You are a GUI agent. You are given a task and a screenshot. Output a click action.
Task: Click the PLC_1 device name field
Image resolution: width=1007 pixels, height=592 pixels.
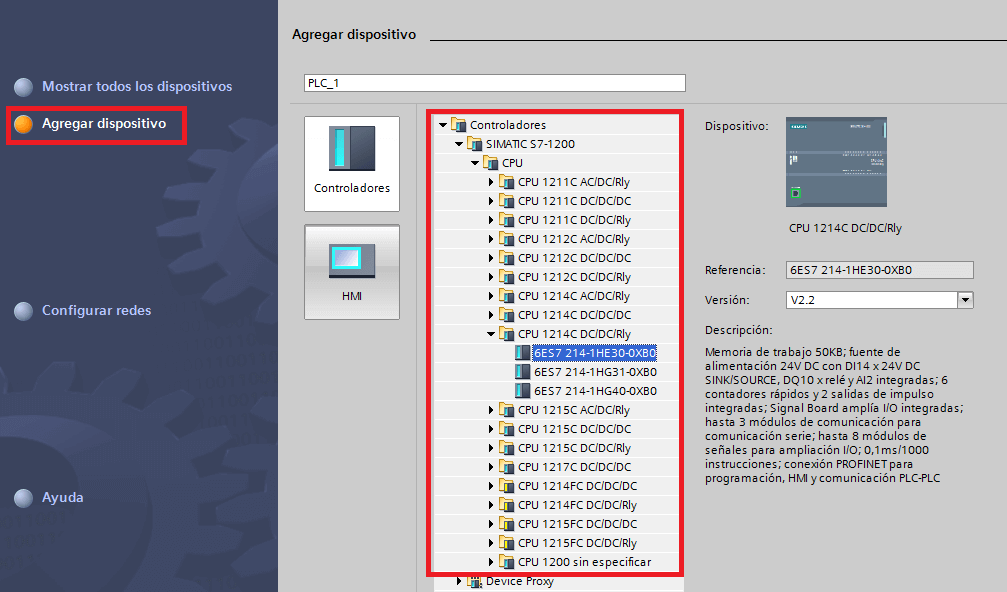(494, 83)
